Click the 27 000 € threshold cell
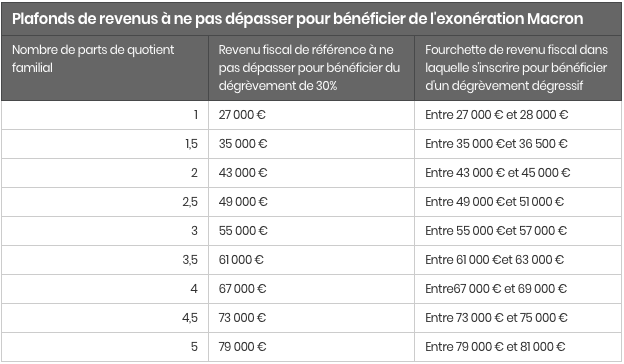The height and width of the screenshot is (364, 624). pyautogui.click(x=312, y=115)
